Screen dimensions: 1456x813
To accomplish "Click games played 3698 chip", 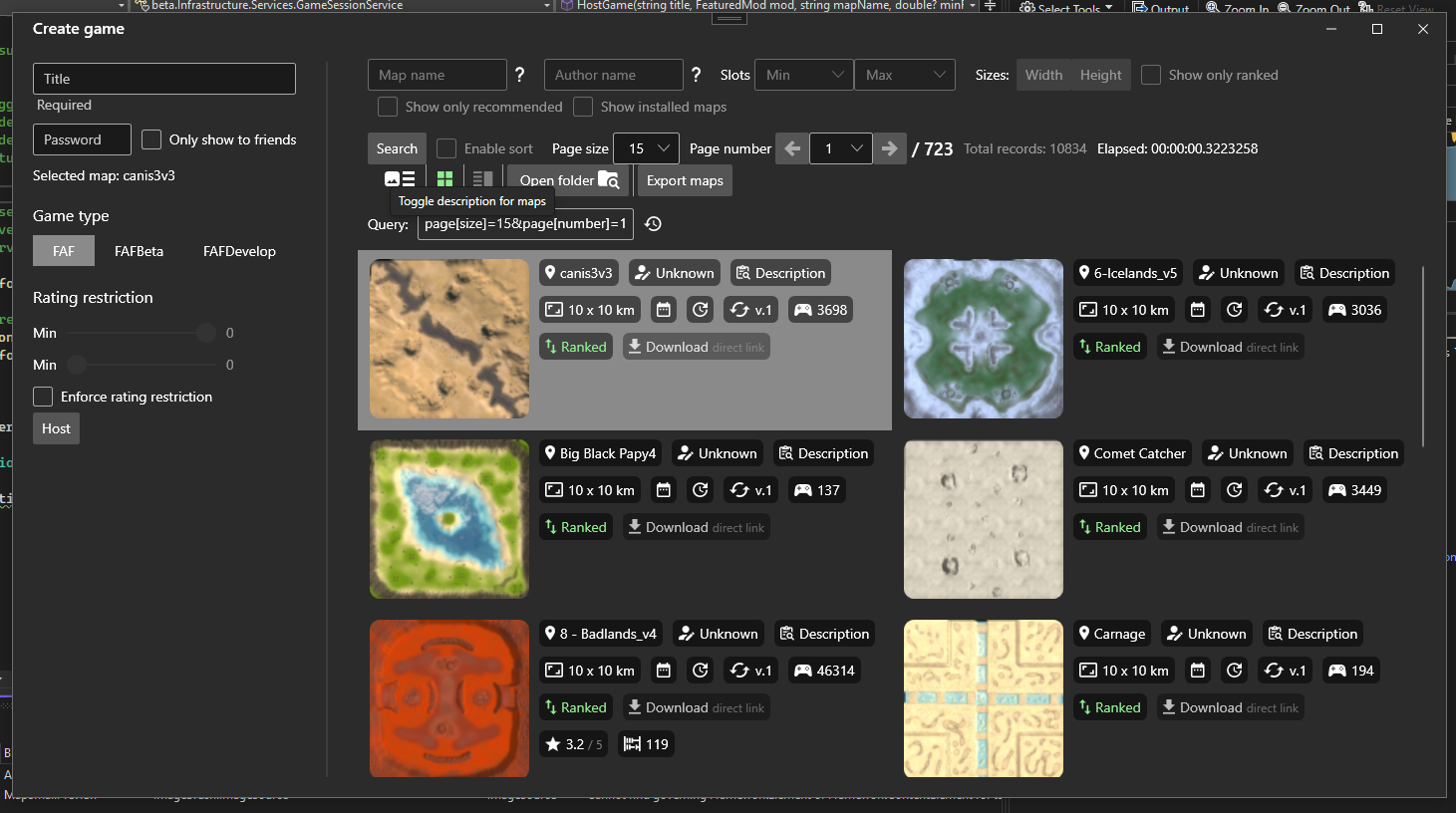I will point(820,310).
